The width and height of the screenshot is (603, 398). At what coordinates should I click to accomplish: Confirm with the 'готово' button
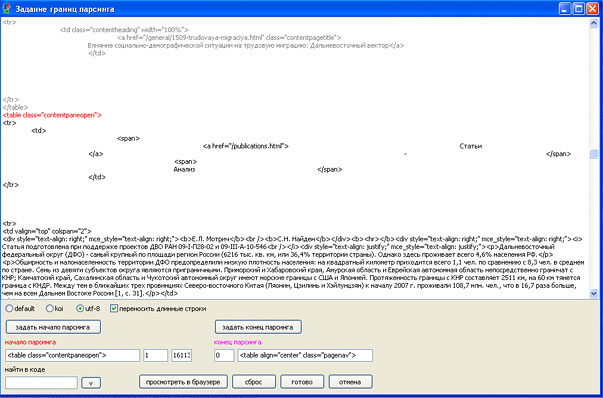point(302,382)
